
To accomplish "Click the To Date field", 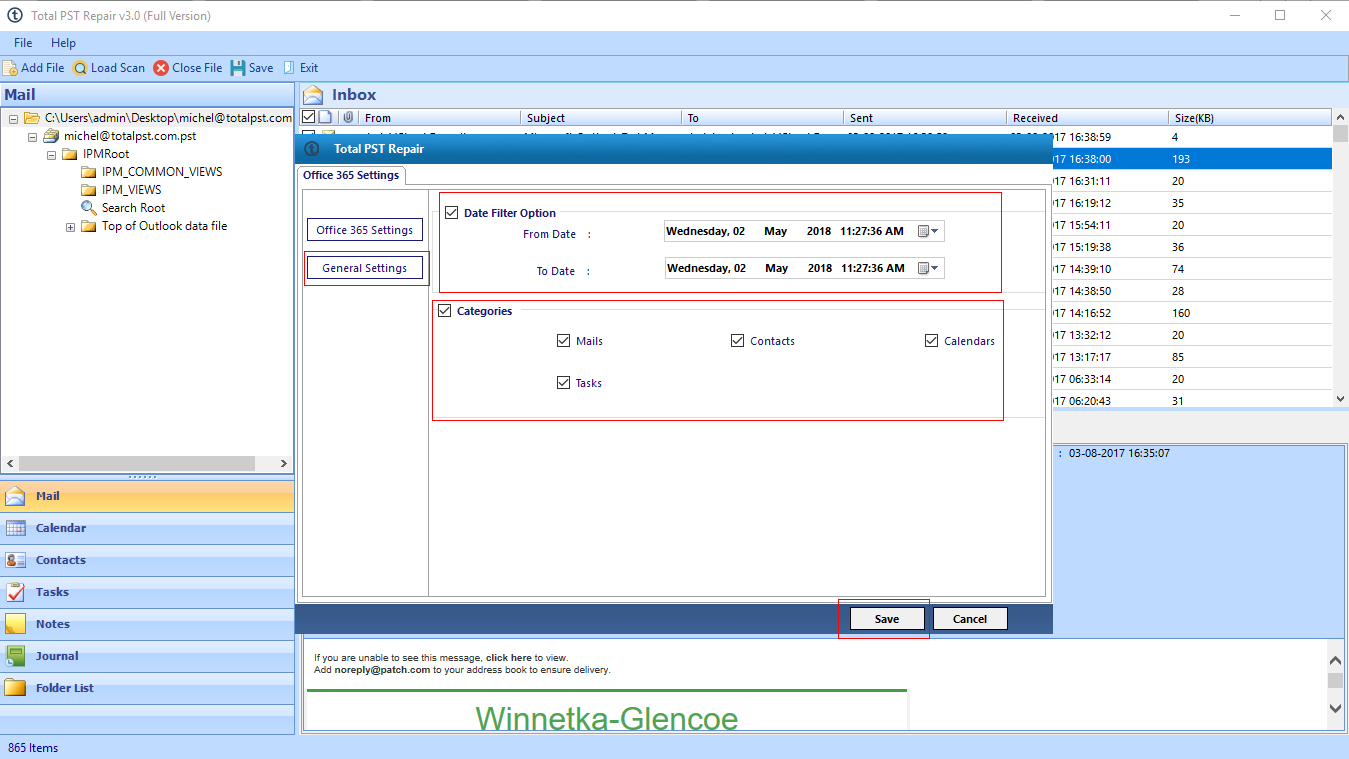I will [x=804, y=268].
